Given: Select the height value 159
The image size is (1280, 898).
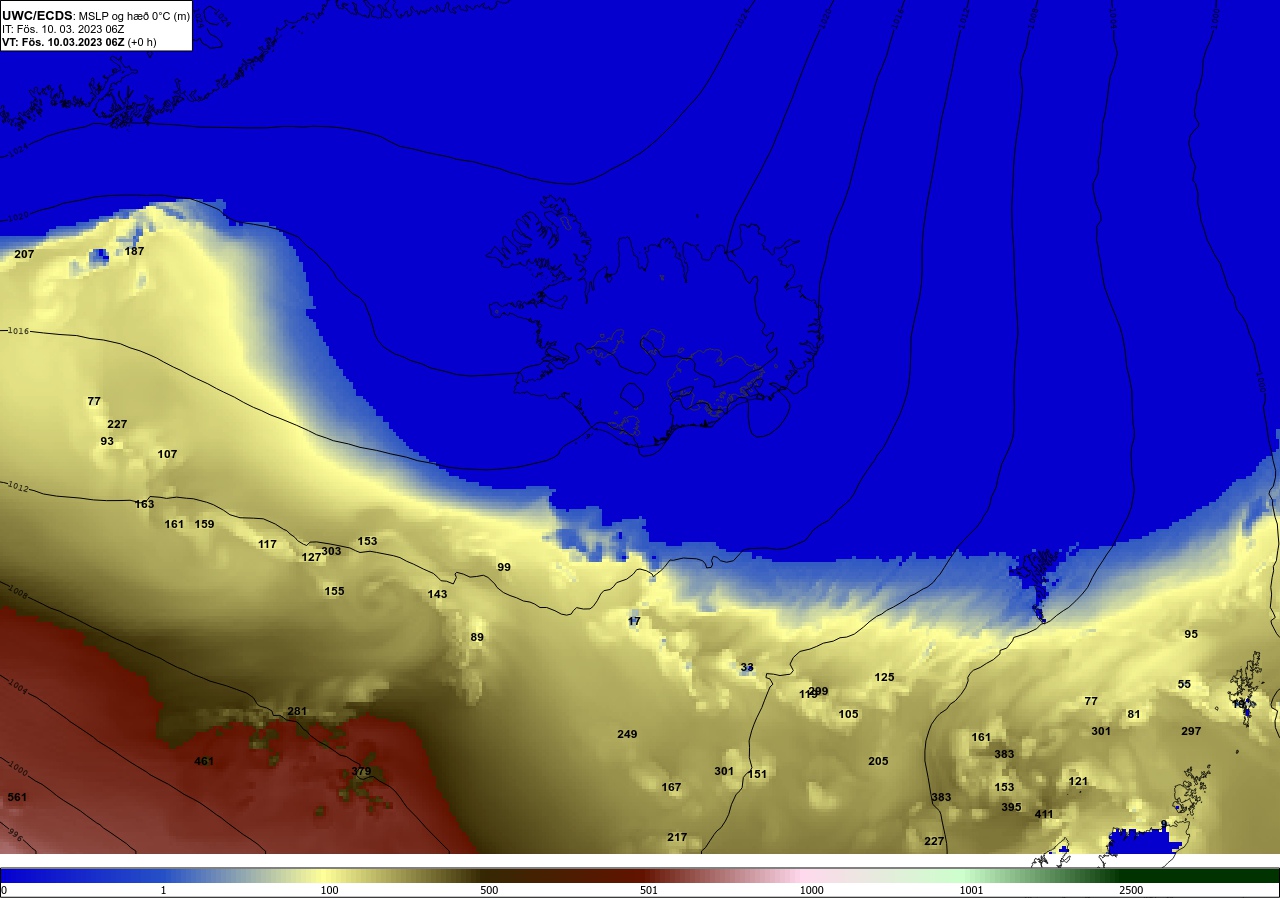Looking at the screenshot, I should tap(204, 524).
